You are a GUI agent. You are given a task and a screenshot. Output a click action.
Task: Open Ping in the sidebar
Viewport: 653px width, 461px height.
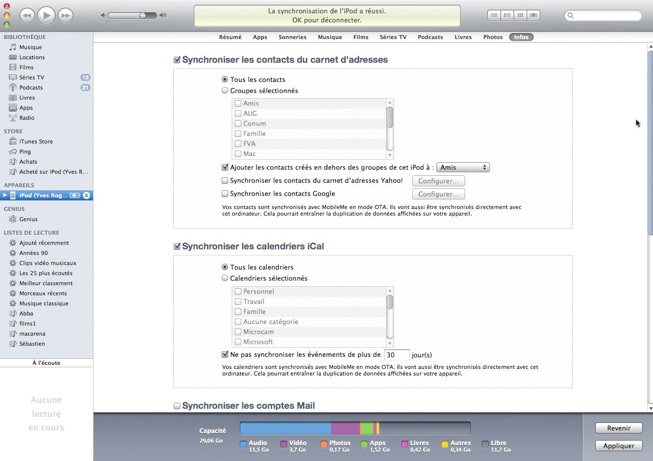[x=25, y=152]
